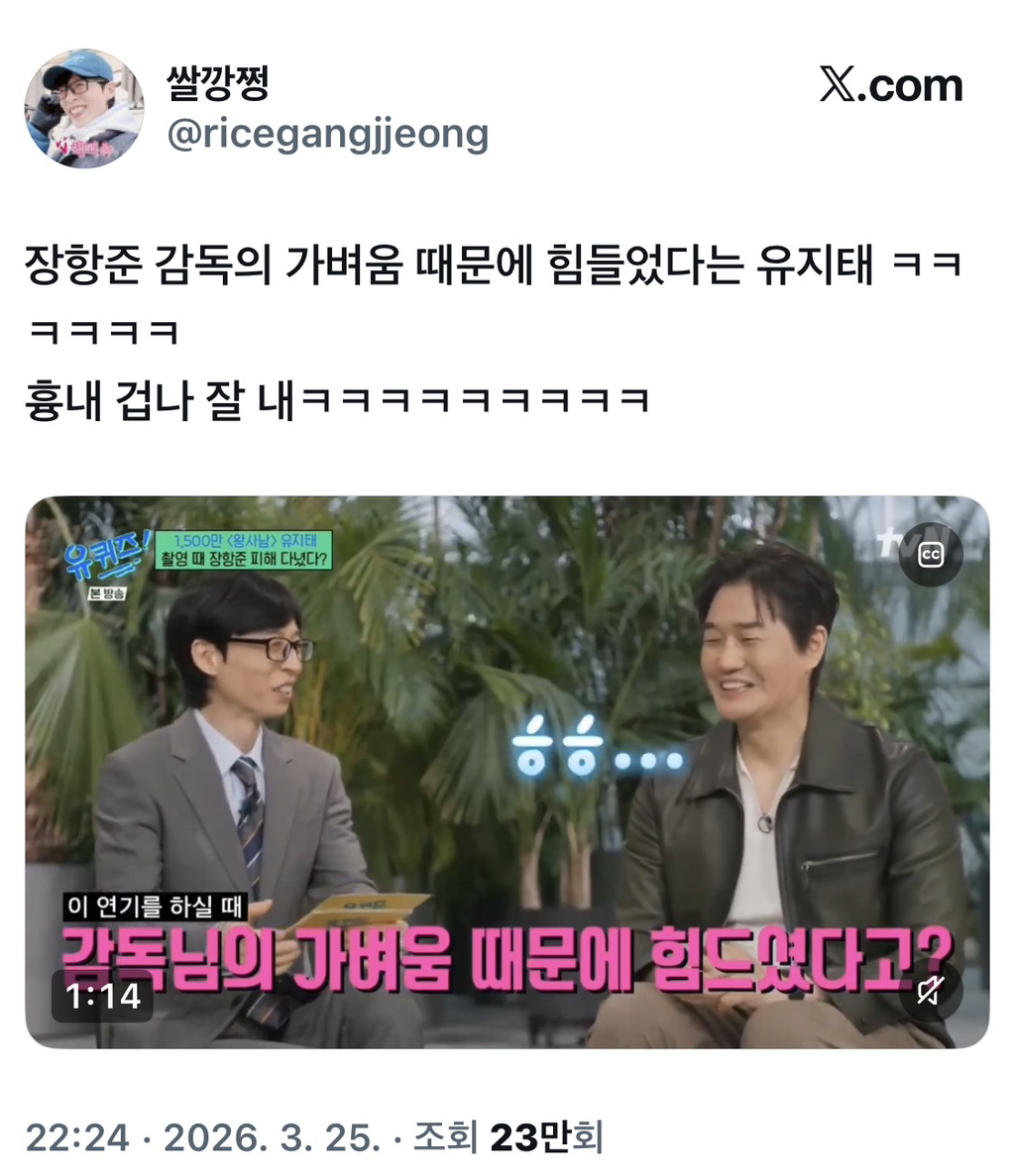Play the embedded video thumbnail
The height and width of the screenshot is (1176, 1015).
507,772
